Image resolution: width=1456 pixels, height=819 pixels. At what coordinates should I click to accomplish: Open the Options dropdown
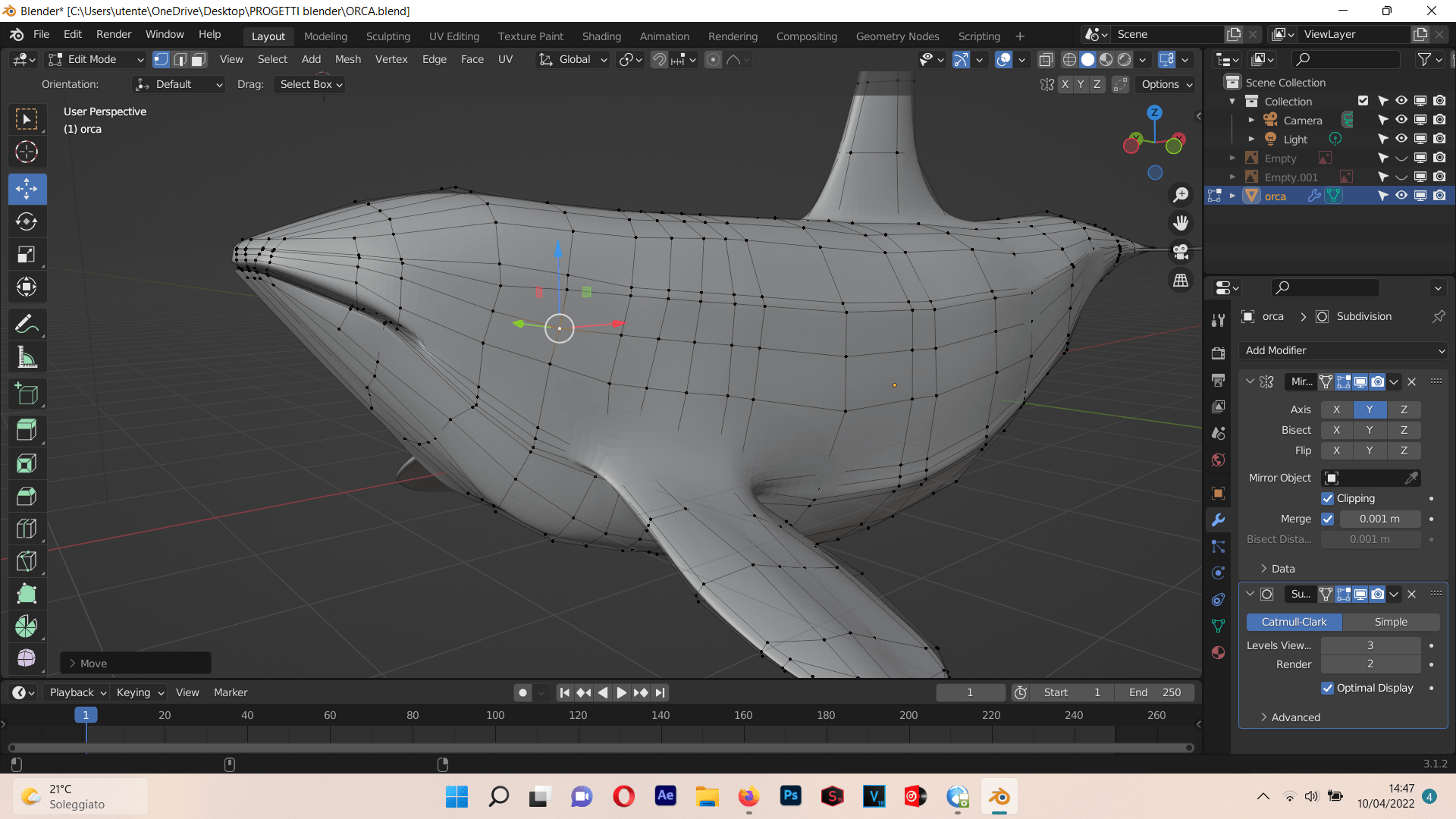(x=1166, y=84)
